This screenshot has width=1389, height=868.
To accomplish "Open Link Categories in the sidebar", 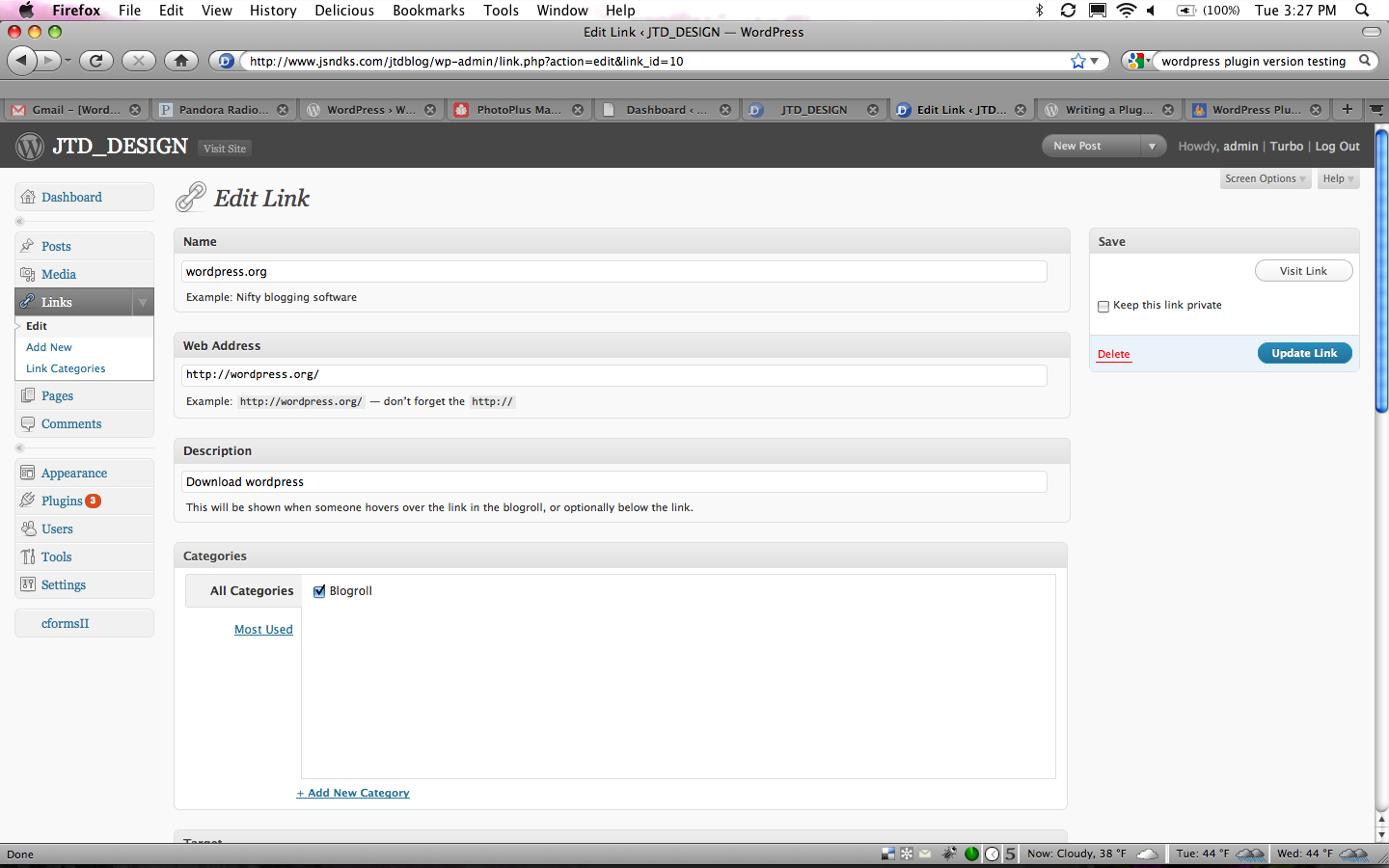I will 66,368.
